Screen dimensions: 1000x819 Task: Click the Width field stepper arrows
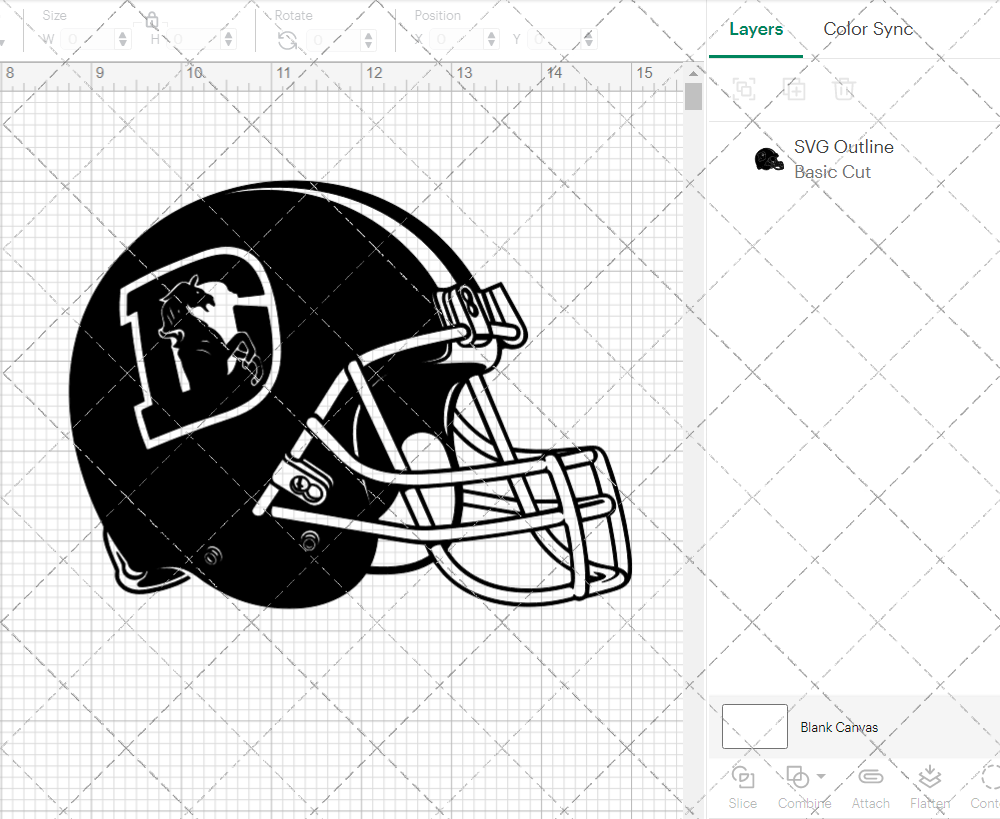[x=122, y=39]
